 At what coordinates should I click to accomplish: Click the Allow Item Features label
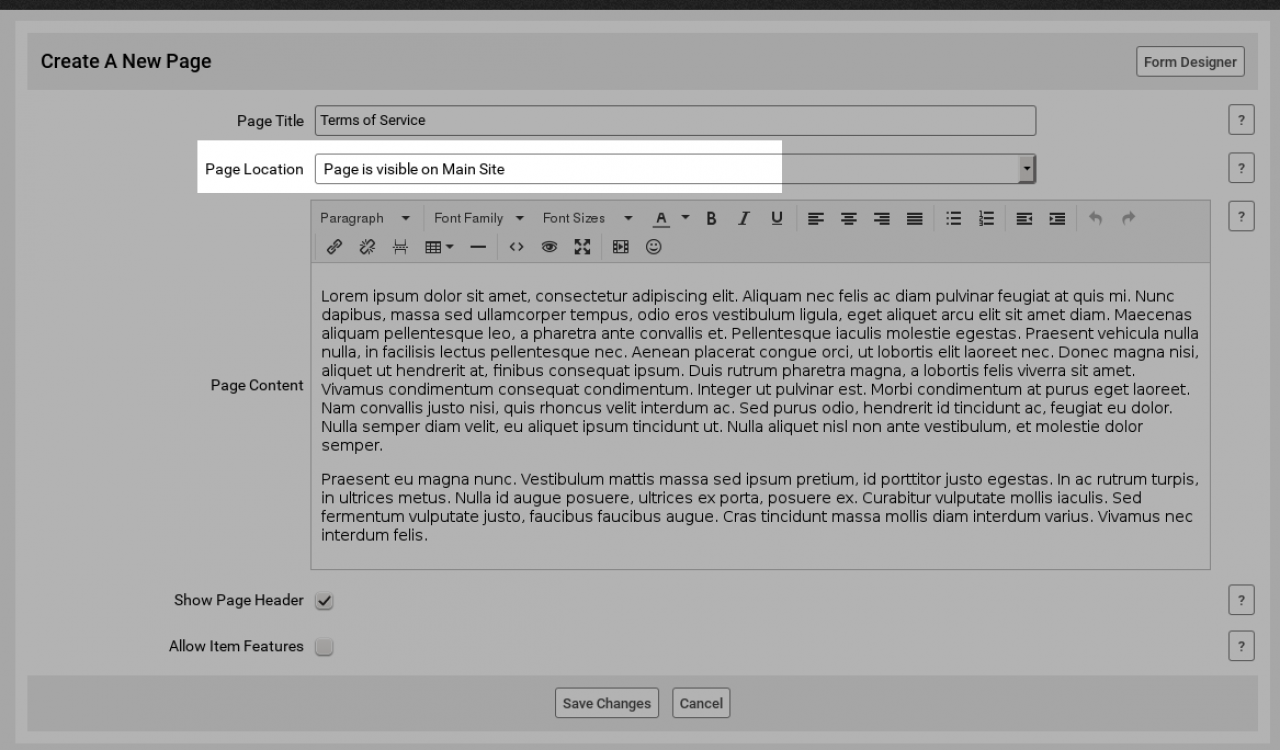tap(236, 646)
